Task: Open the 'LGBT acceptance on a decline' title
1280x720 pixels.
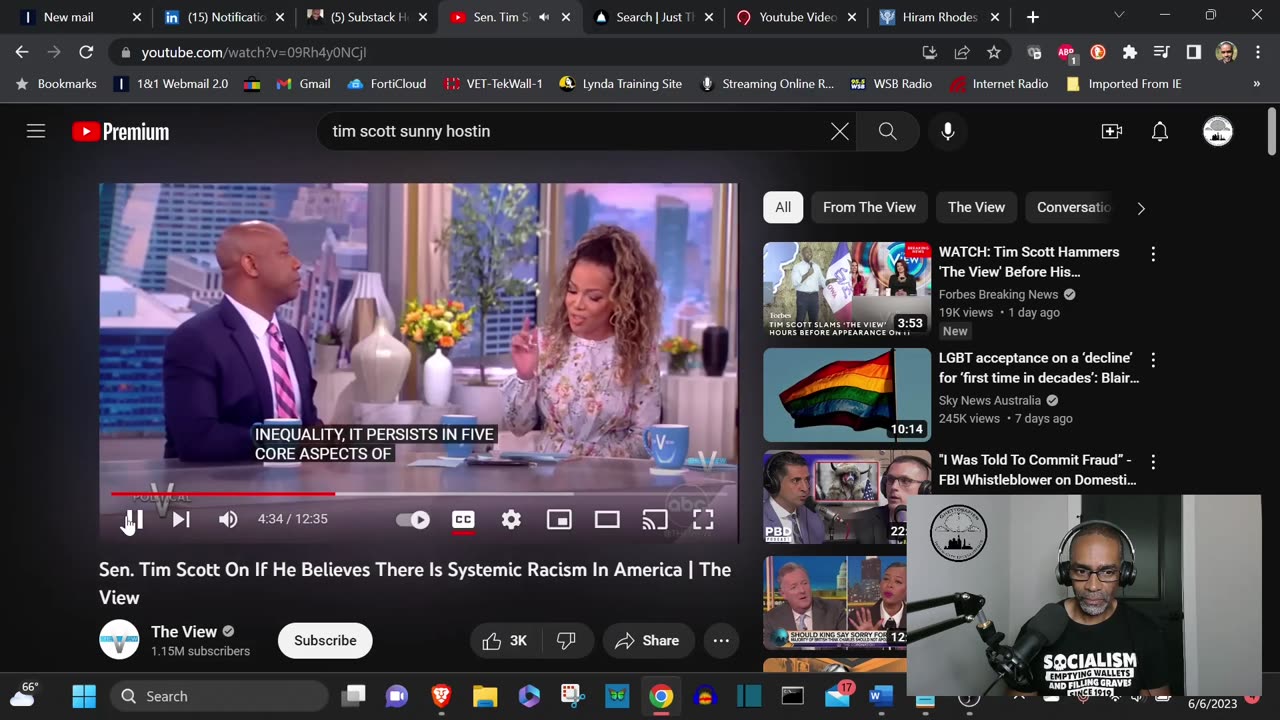Action: pos(1039,368)
